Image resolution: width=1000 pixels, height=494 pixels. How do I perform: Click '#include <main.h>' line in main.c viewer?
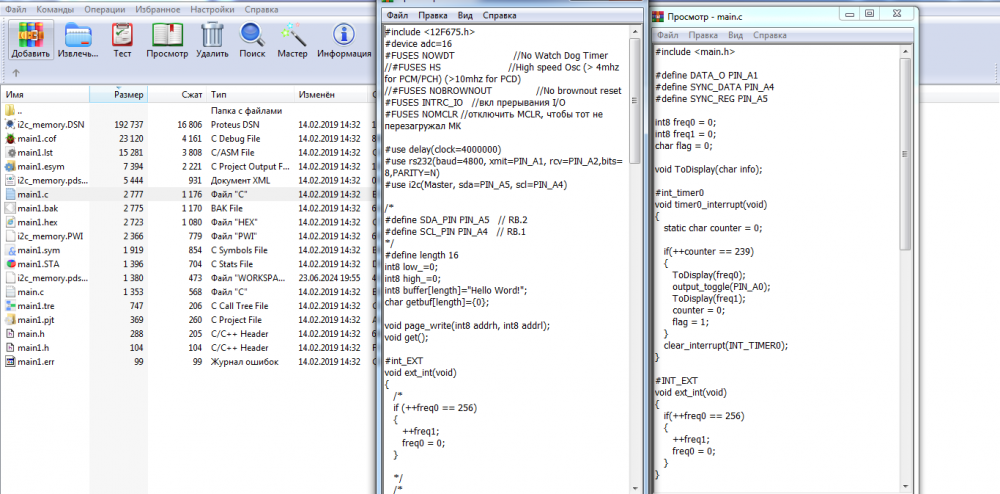pos(695,52)
